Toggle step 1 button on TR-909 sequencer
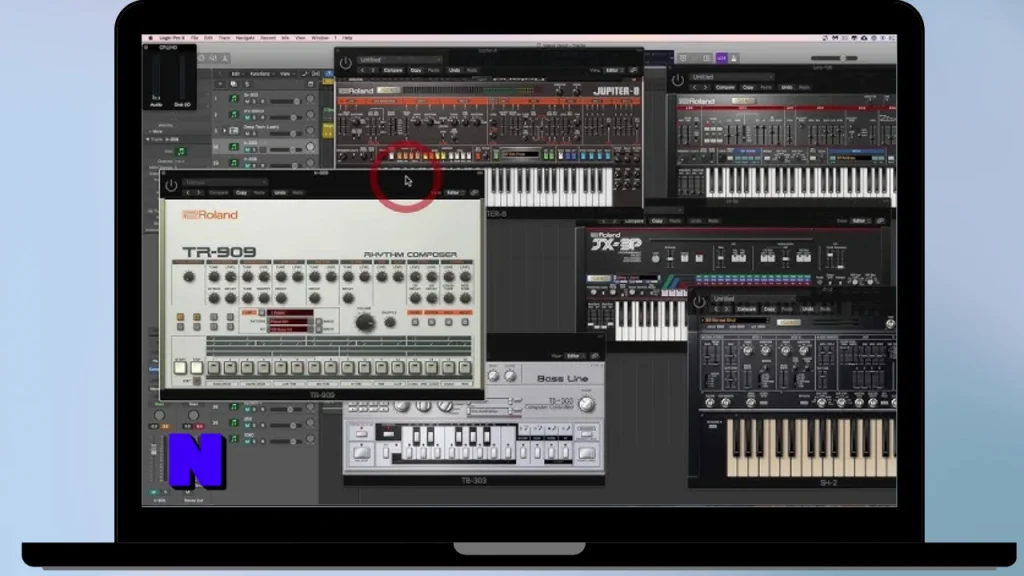The width and height of the screenshot is (1024, 576). coord(214,367)
